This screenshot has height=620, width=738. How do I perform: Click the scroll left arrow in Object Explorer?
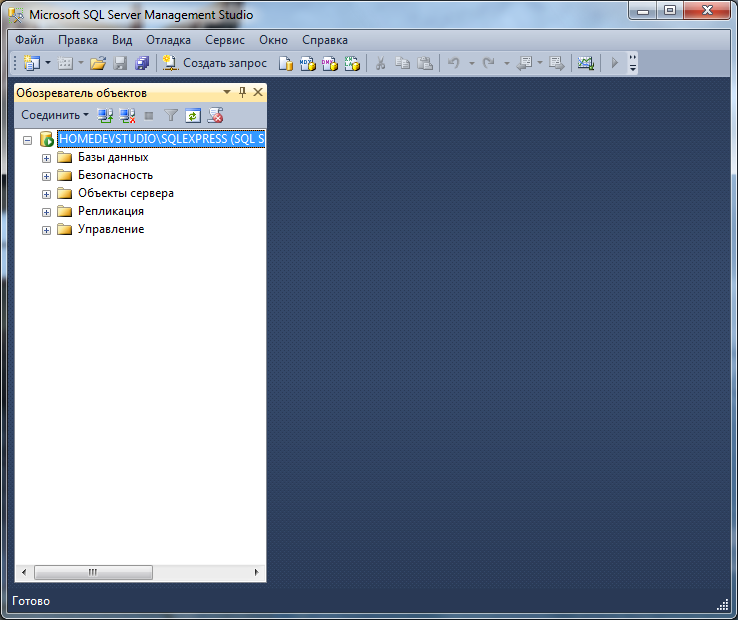(24, 572)
